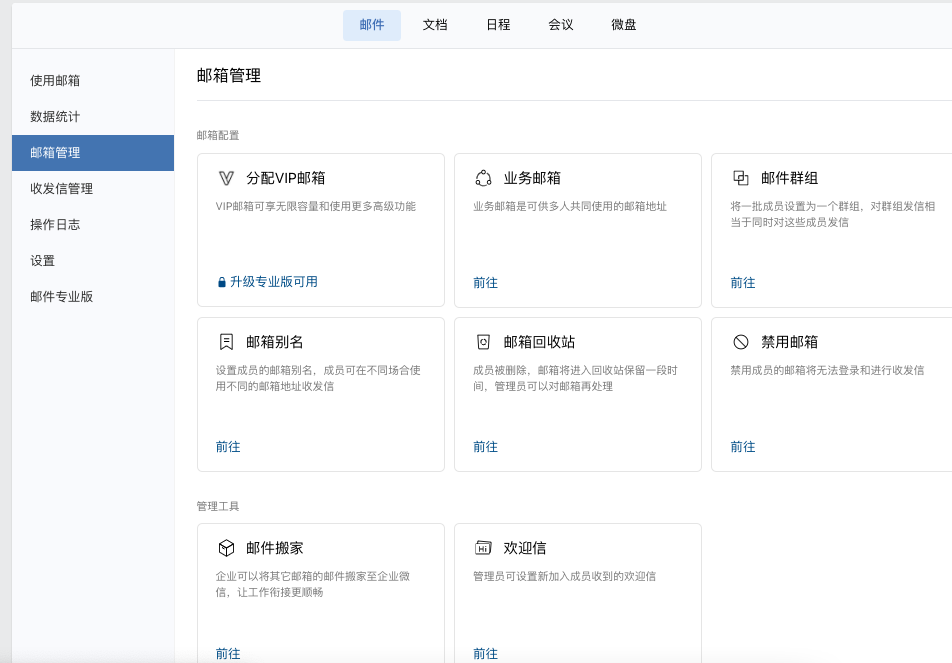The height and width of the screenshot is (663, 952).
Task: Click the 禁用邮箱 prohibited icon
Action: click(x=741, y=342)
